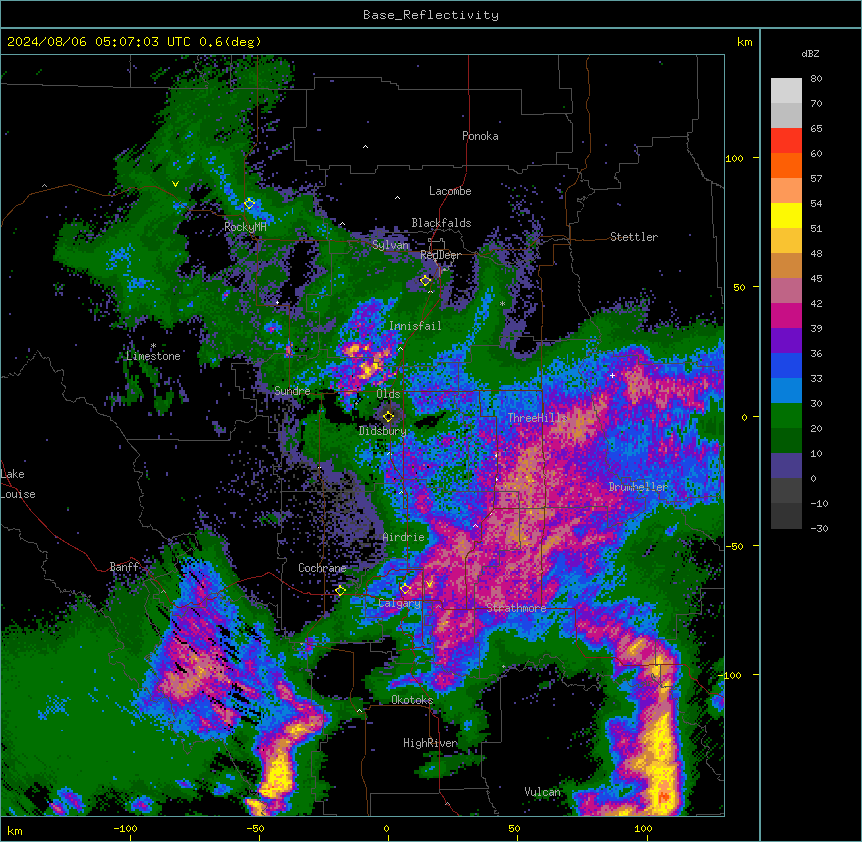Viewport: 862px width, 842px height.
Task: Select the white-grey 80-70 dBZ legend color
Action: (x=786, y=91)
